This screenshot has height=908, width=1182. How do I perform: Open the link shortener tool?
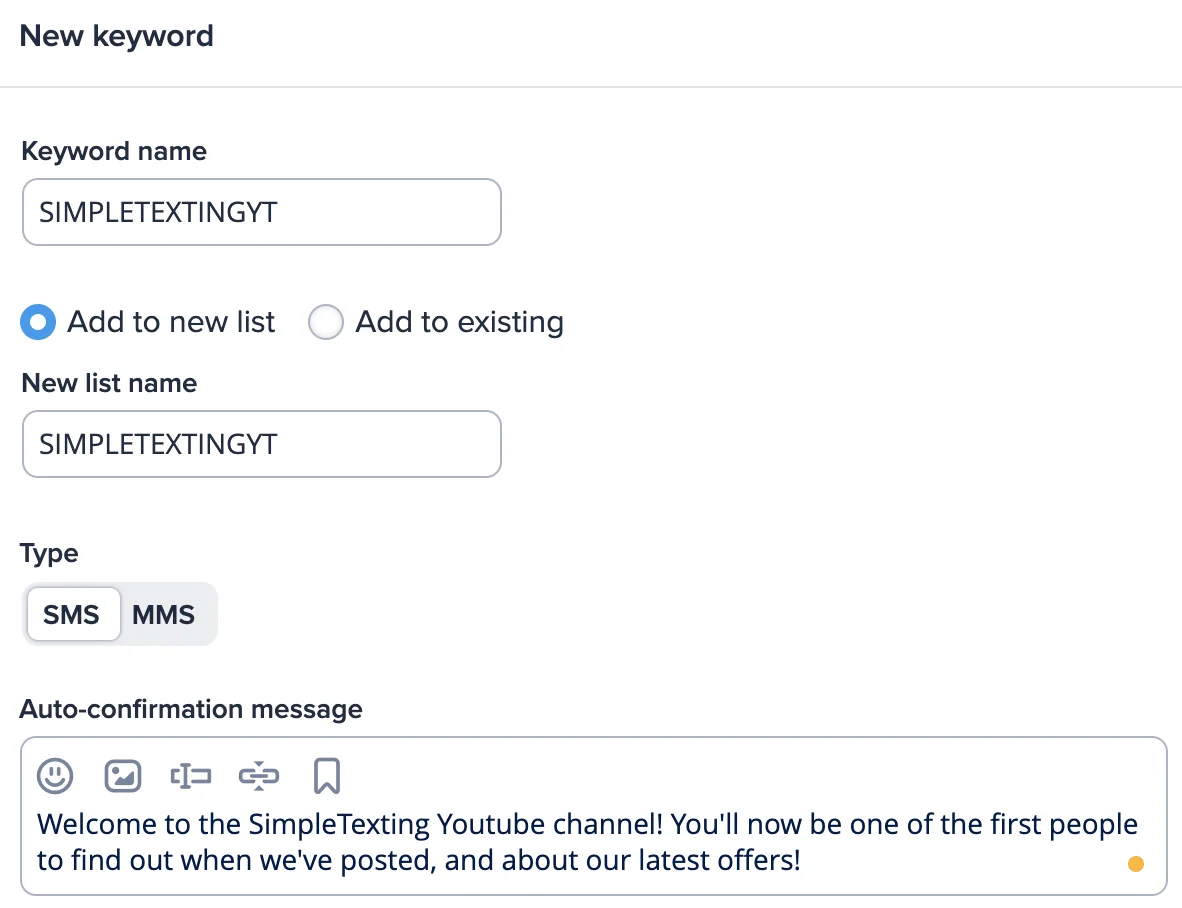(259, 775)
